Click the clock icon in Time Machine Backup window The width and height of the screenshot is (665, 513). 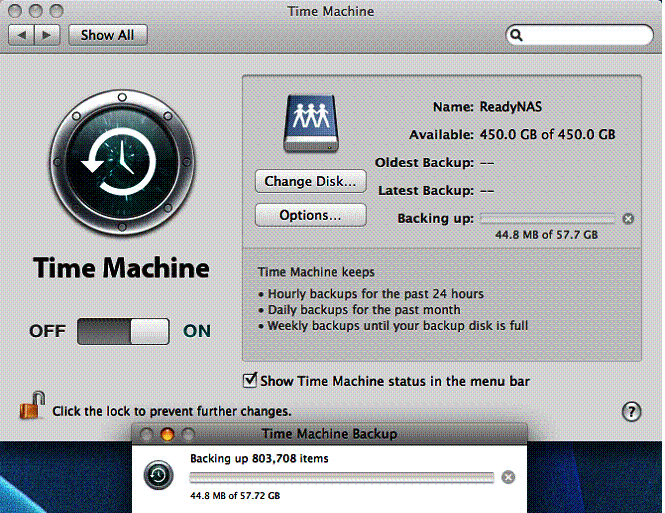[159, 475]
